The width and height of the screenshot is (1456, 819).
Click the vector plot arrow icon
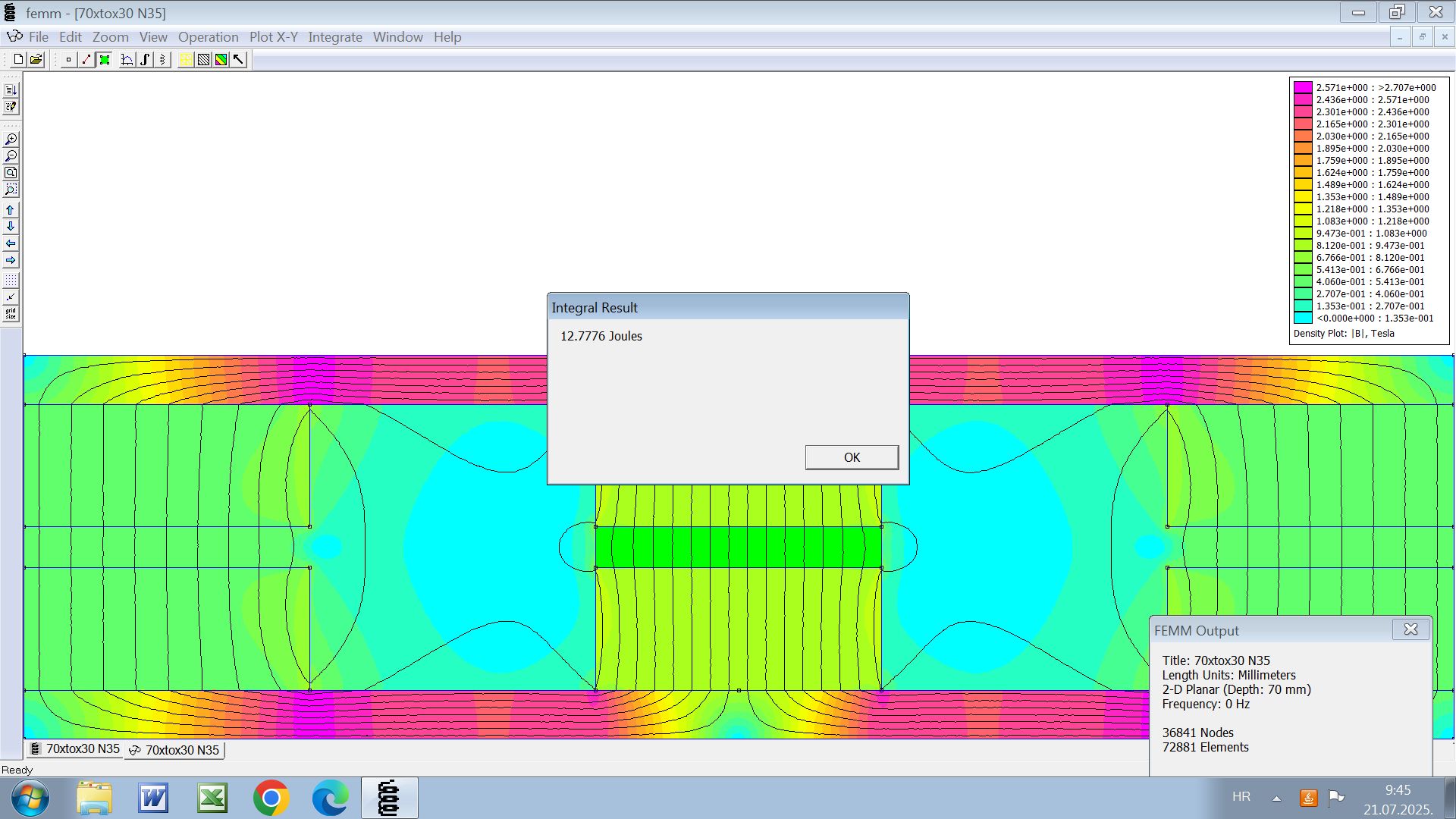pos(239,59)
